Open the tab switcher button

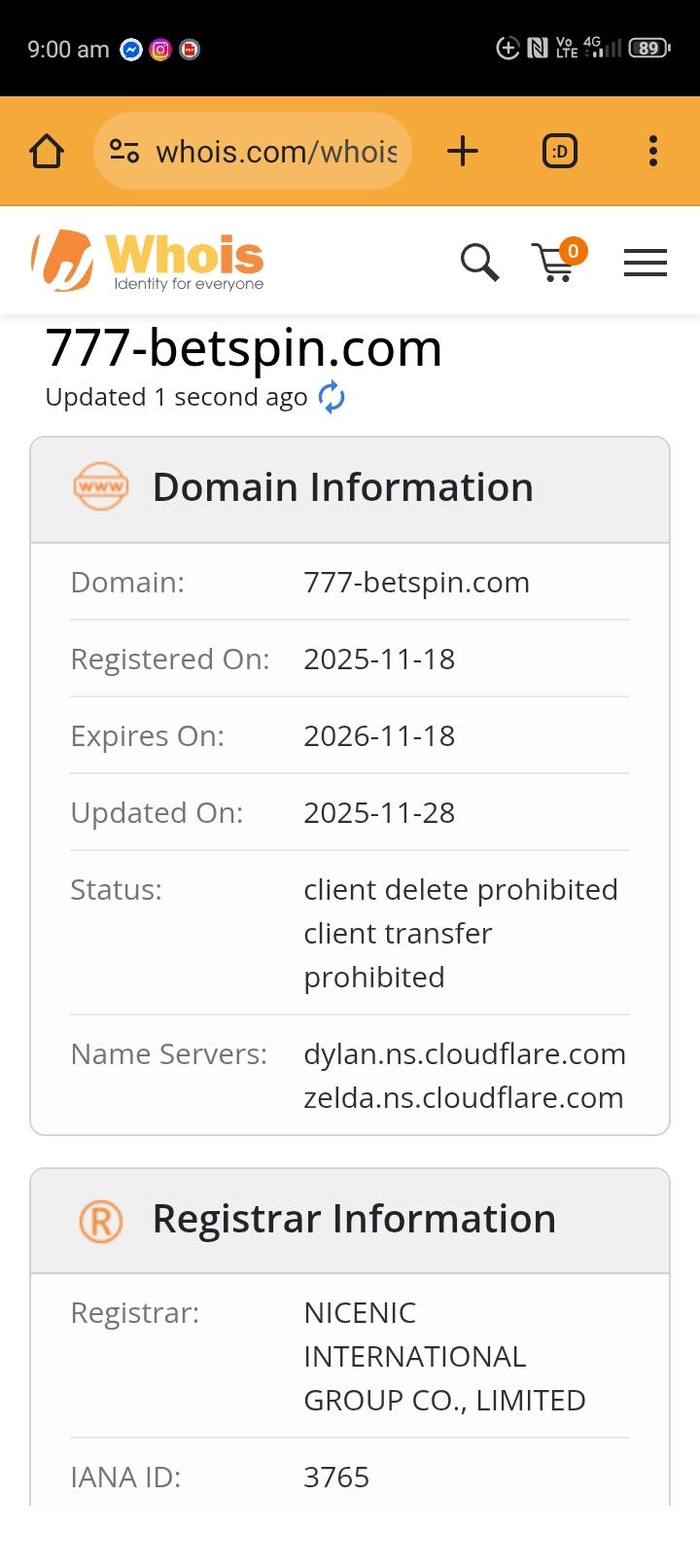coord(560,151)
